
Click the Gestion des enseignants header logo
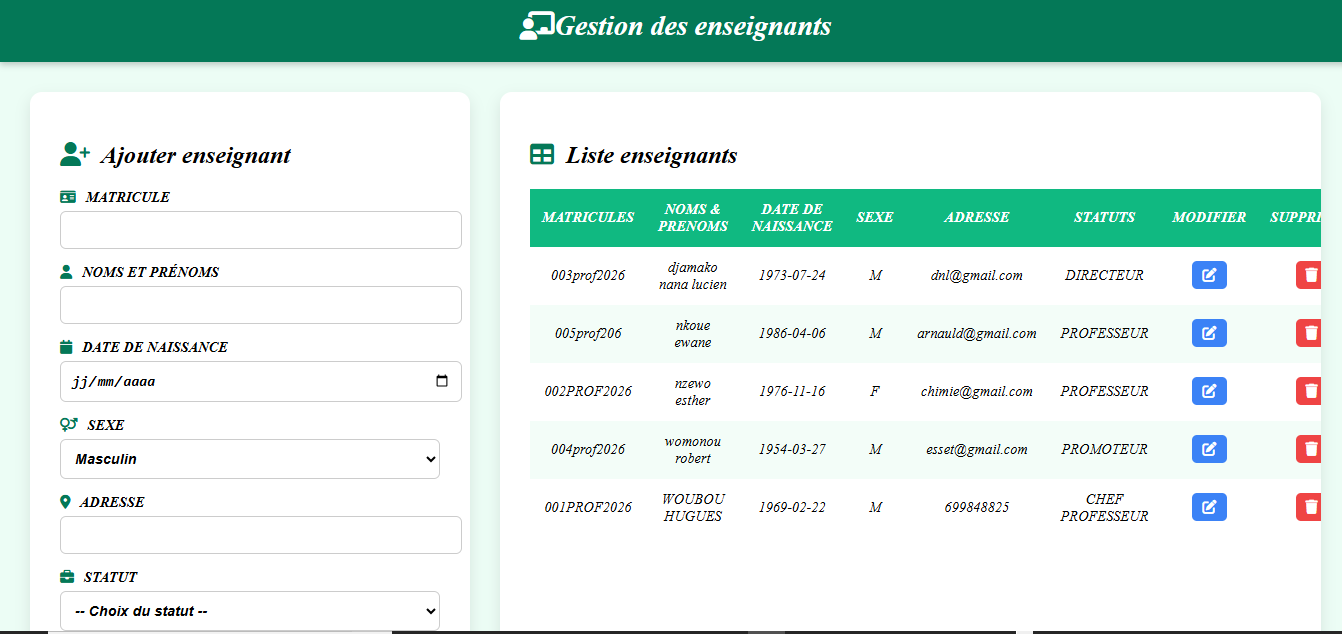pos(537,26)
